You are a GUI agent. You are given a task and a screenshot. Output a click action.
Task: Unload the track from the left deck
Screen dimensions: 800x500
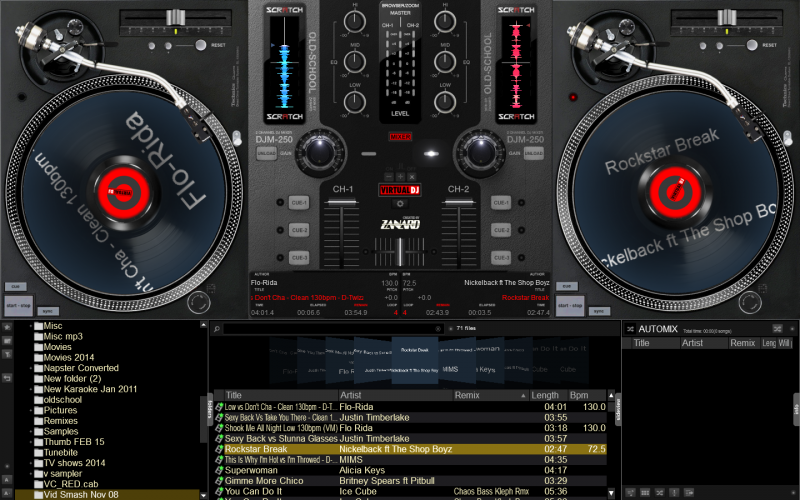pos(266,153)
